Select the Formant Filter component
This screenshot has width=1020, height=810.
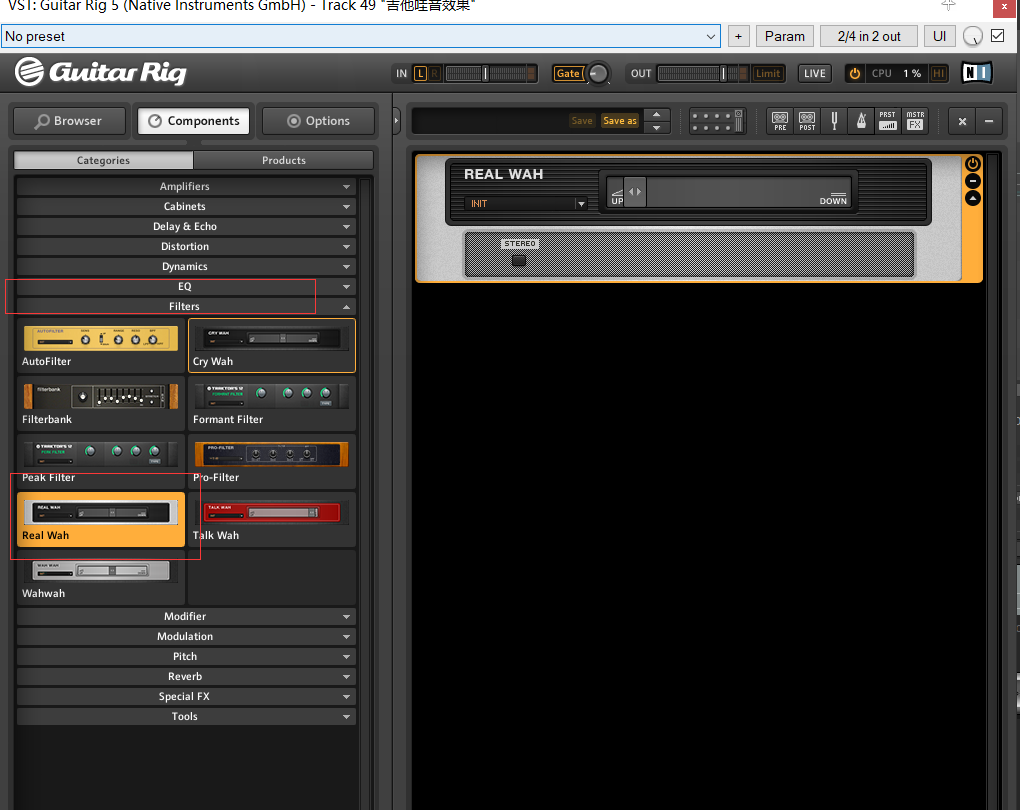click(272, 404)
